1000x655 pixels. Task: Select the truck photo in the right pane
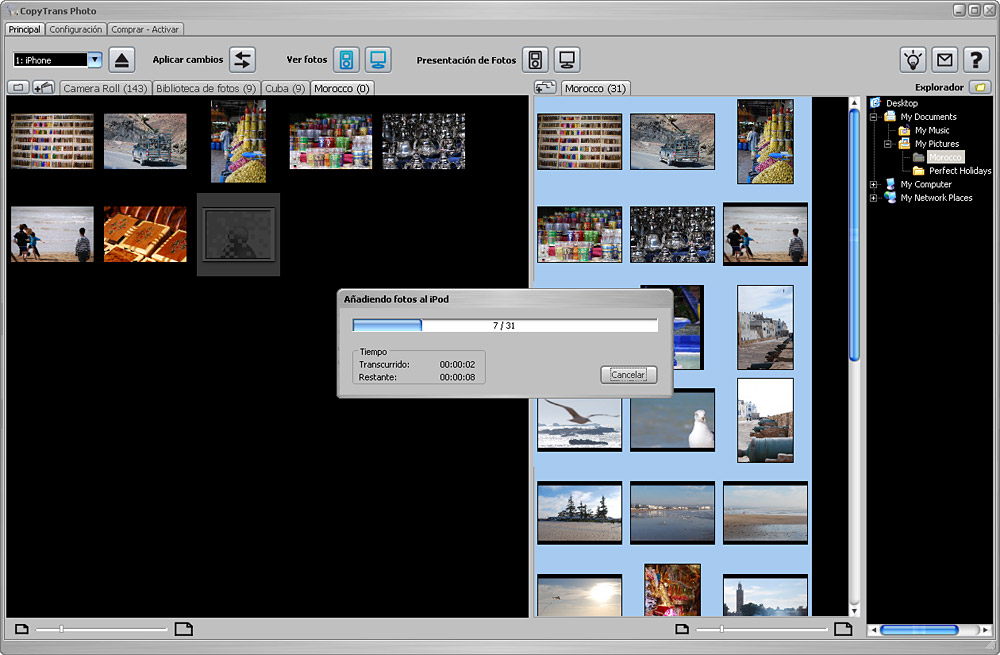672,142
